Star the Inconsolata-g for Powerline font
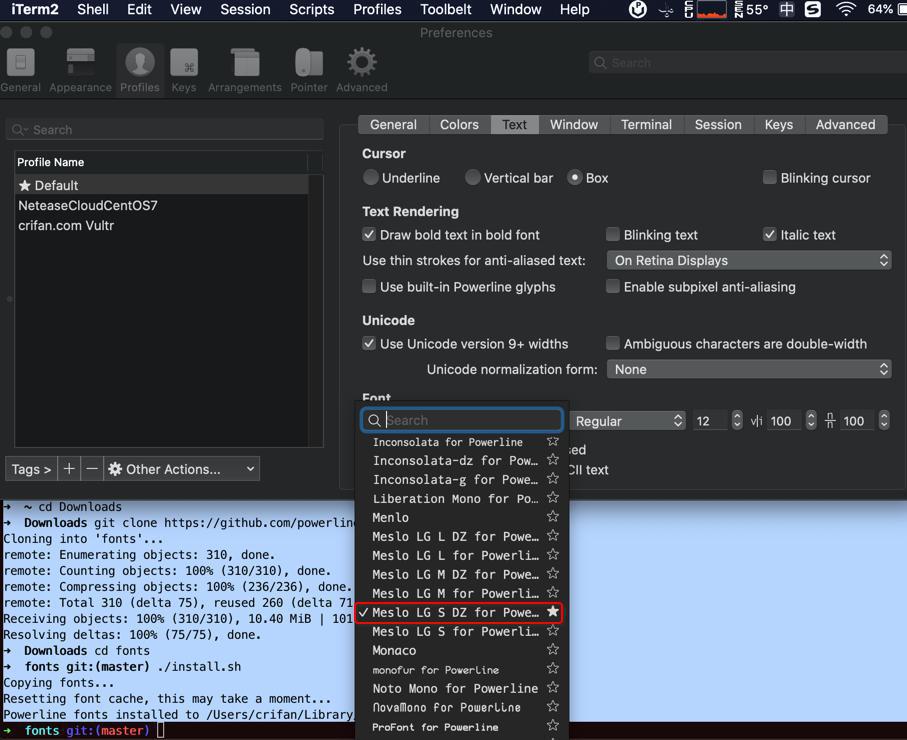This screenshot has height=740, width=907. [x=553, y=479]
